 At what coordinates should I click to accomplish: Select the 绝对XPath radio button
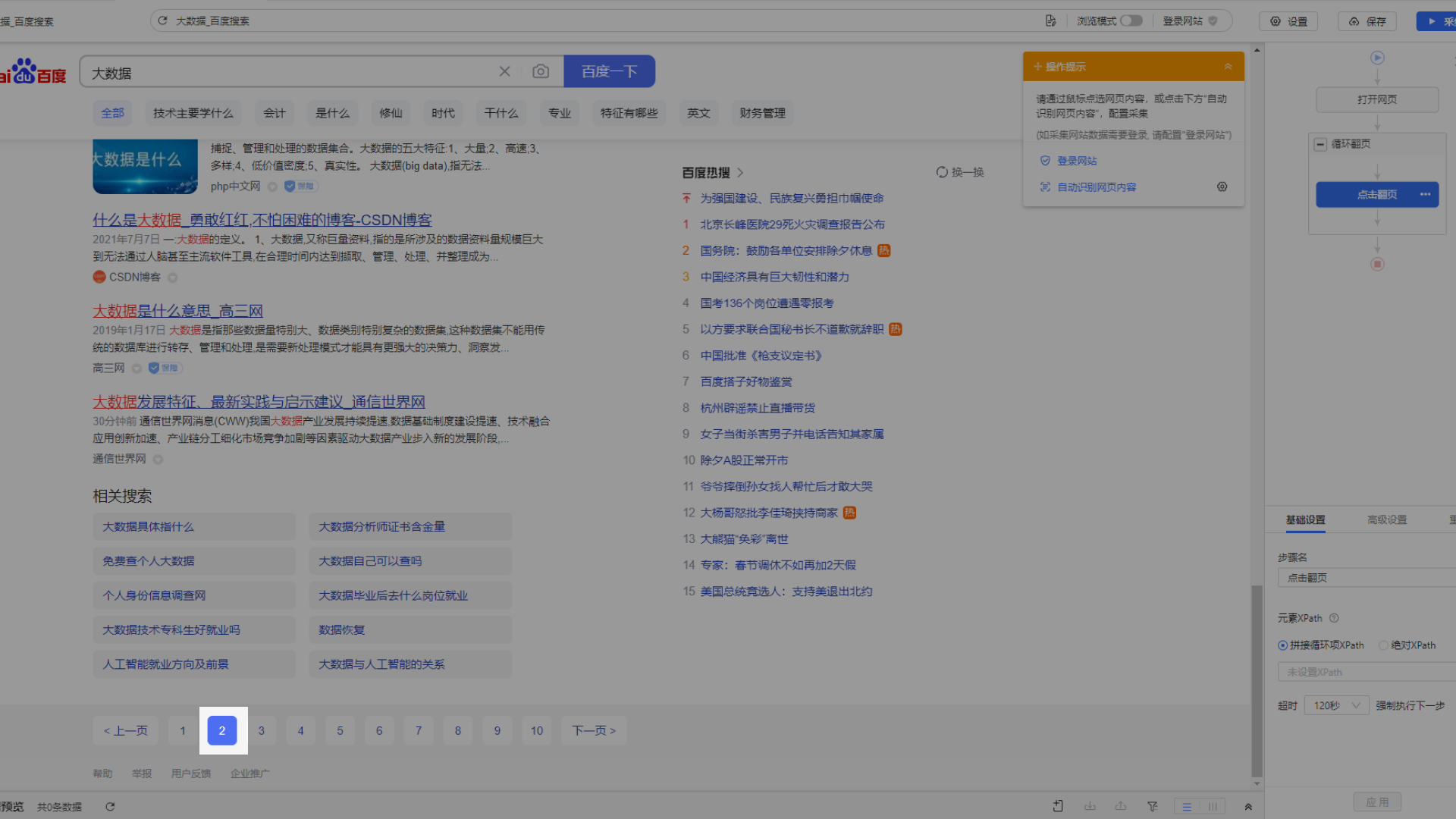pyautogui.click(x=1383, y=645)
